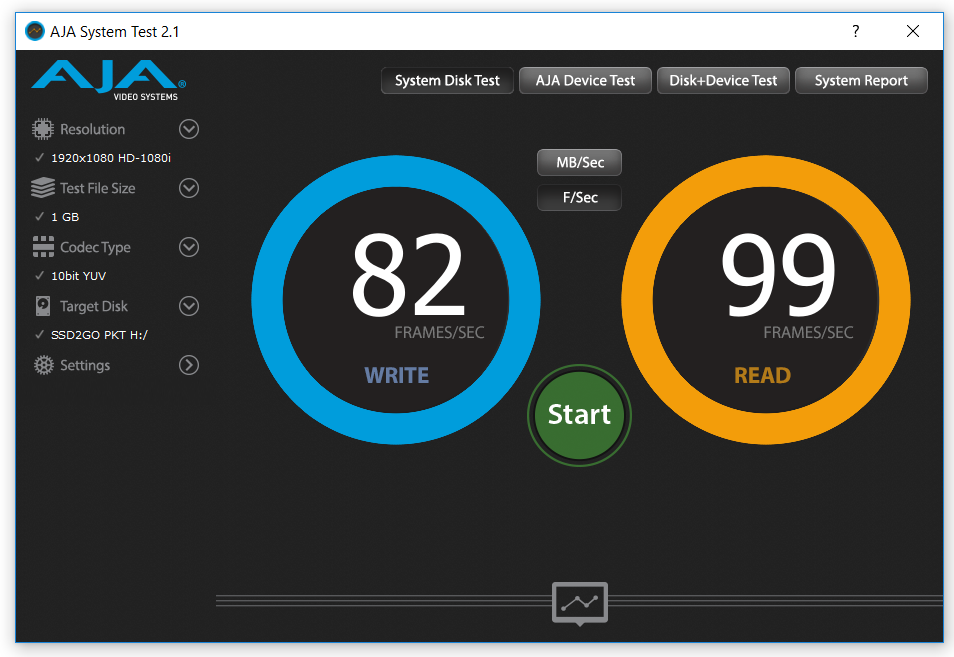Expand the Test File Size dropdown arrow
The width and height of the screenshot is (954, 657).
[189, 188]
